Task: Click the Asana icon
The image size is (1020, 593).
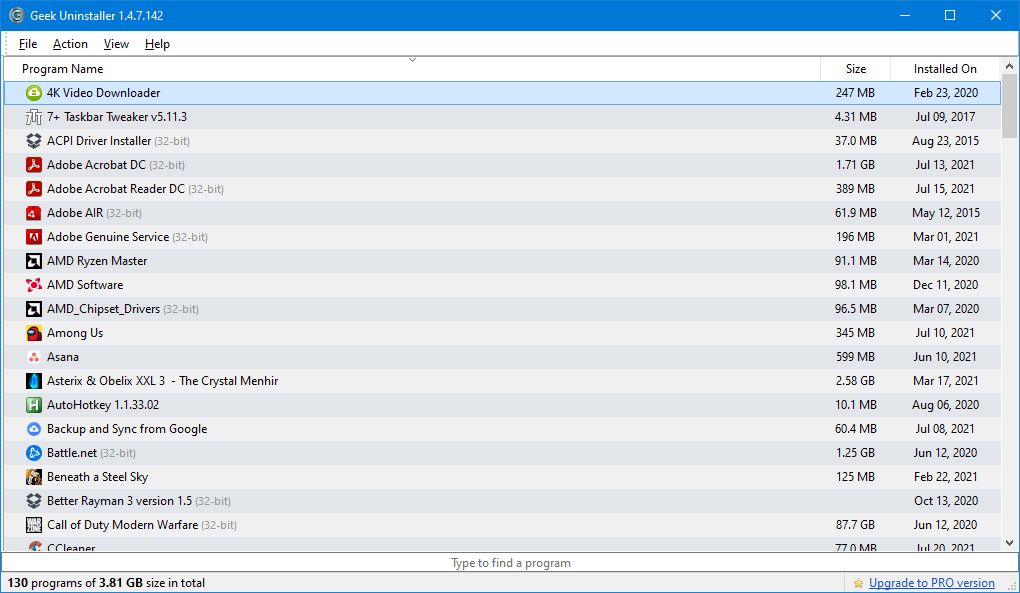Action: 34,357
